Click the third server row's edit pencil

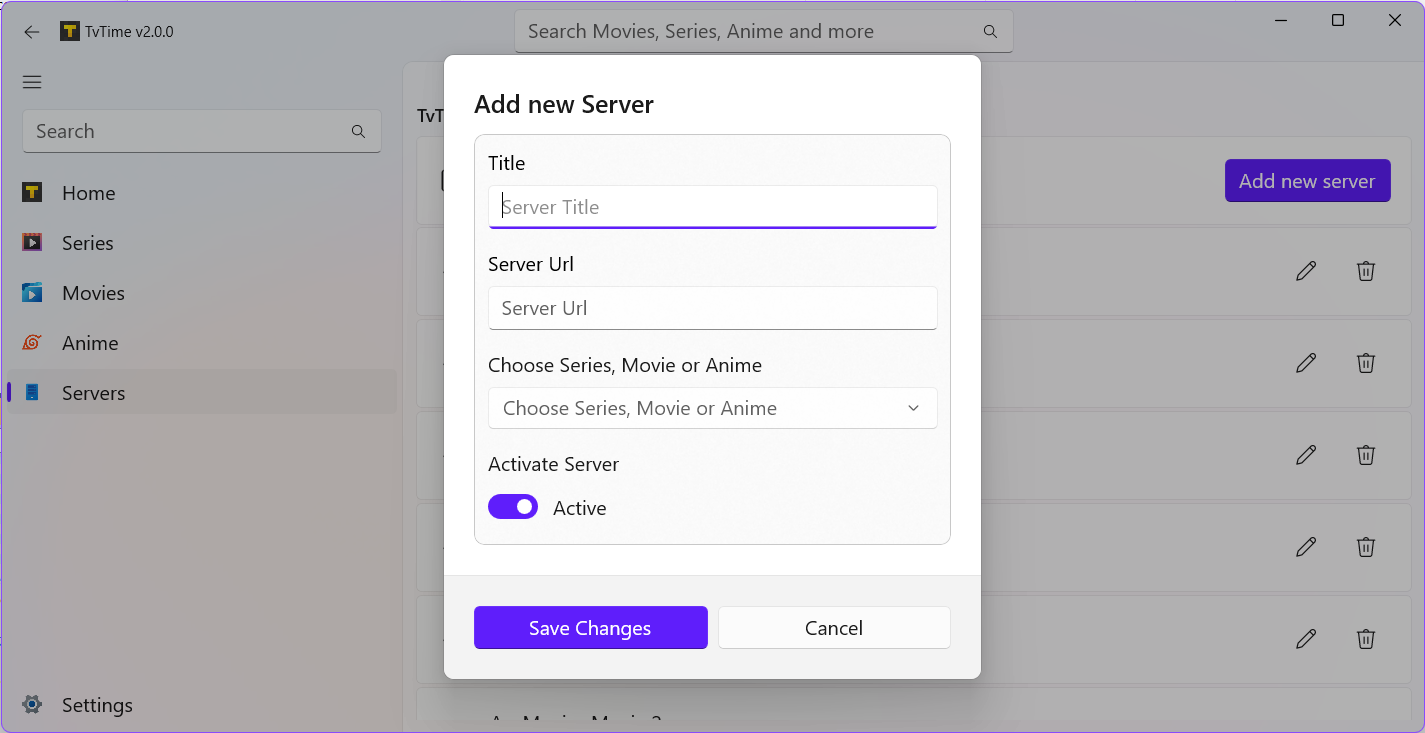(x=1306, y=454)
